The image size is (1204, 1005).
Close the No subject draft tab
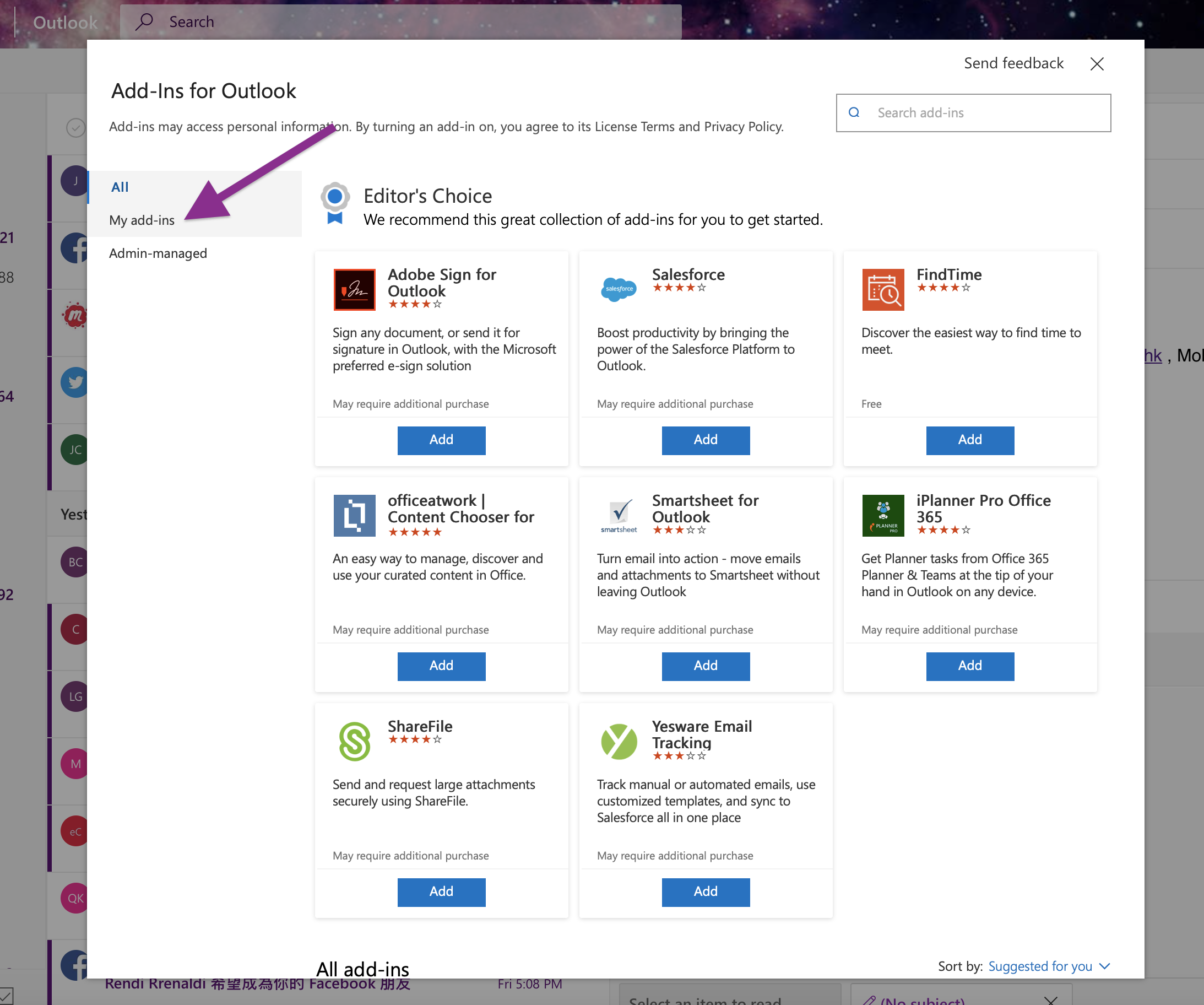click(1050, 1001)
